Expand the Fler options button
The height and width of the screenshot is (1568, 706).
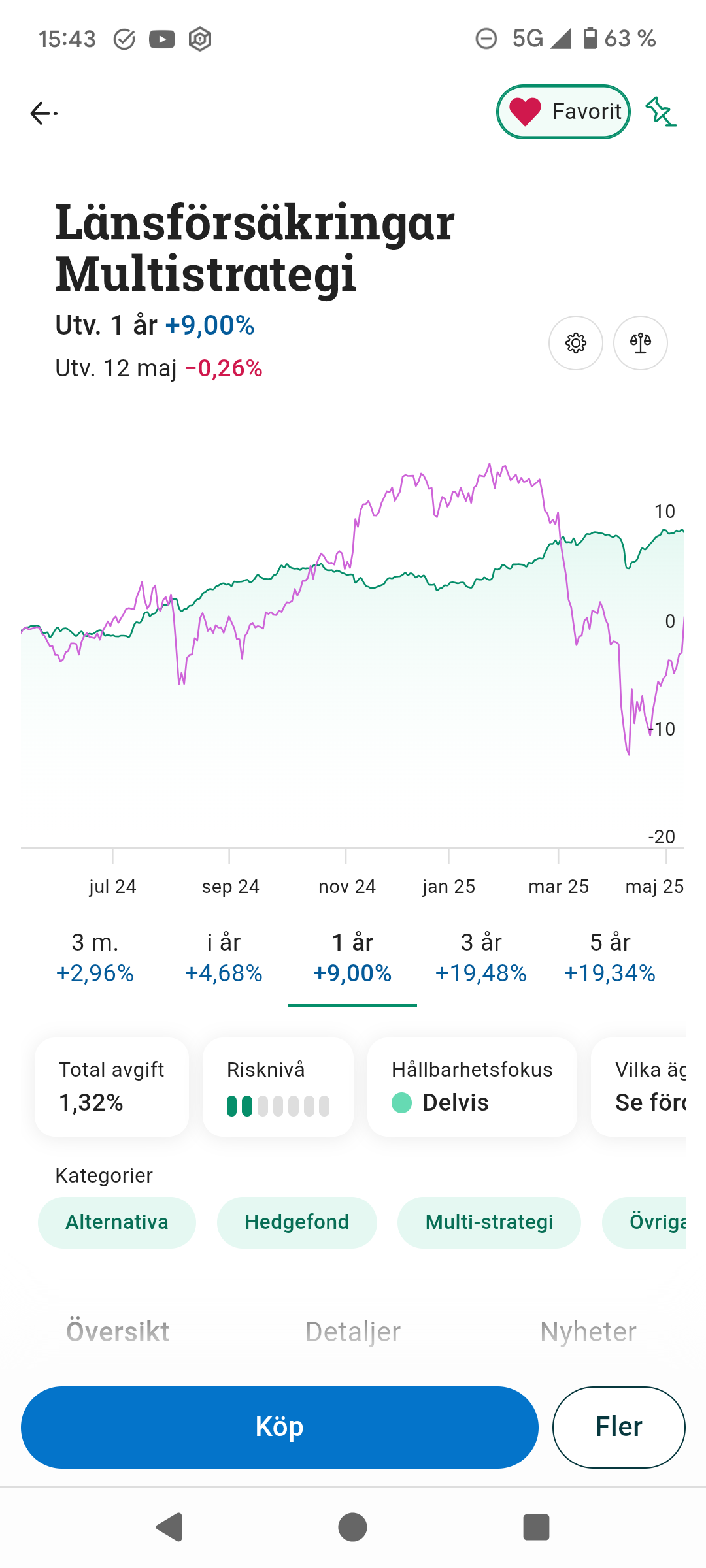618,1427
